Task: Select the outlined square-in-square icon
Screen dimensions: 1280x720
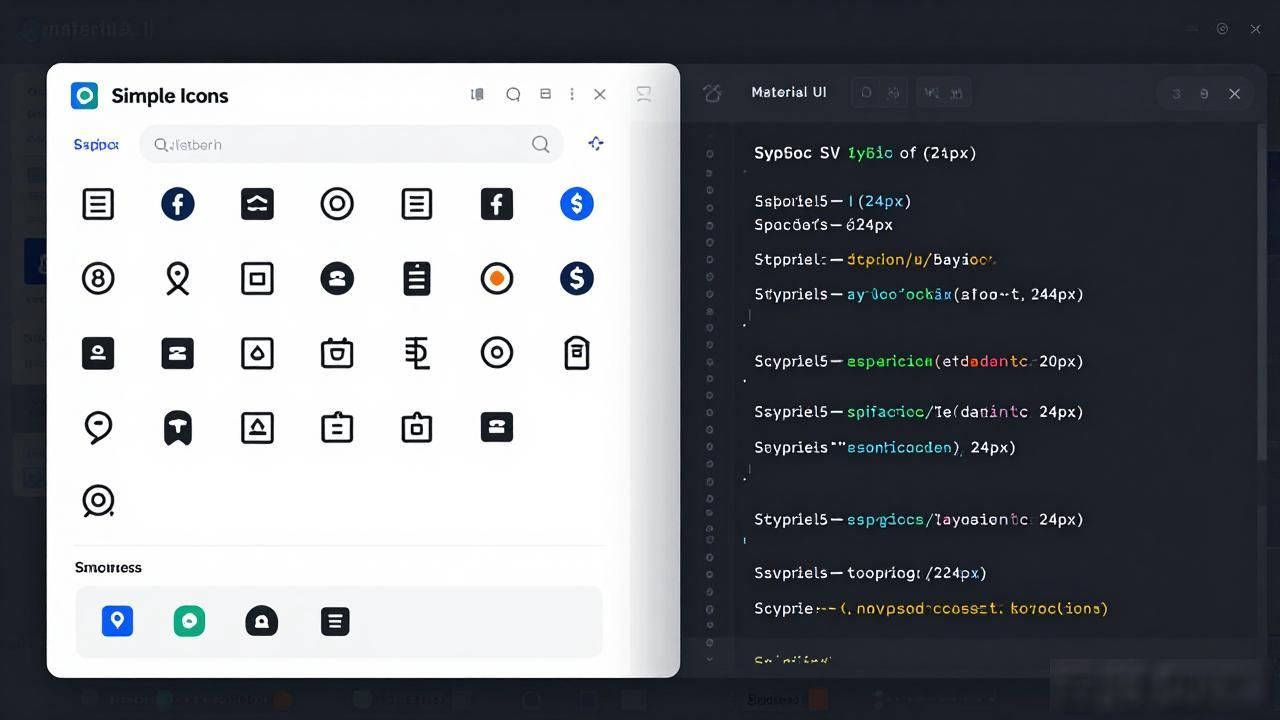Action: click(x=257, y=278)
